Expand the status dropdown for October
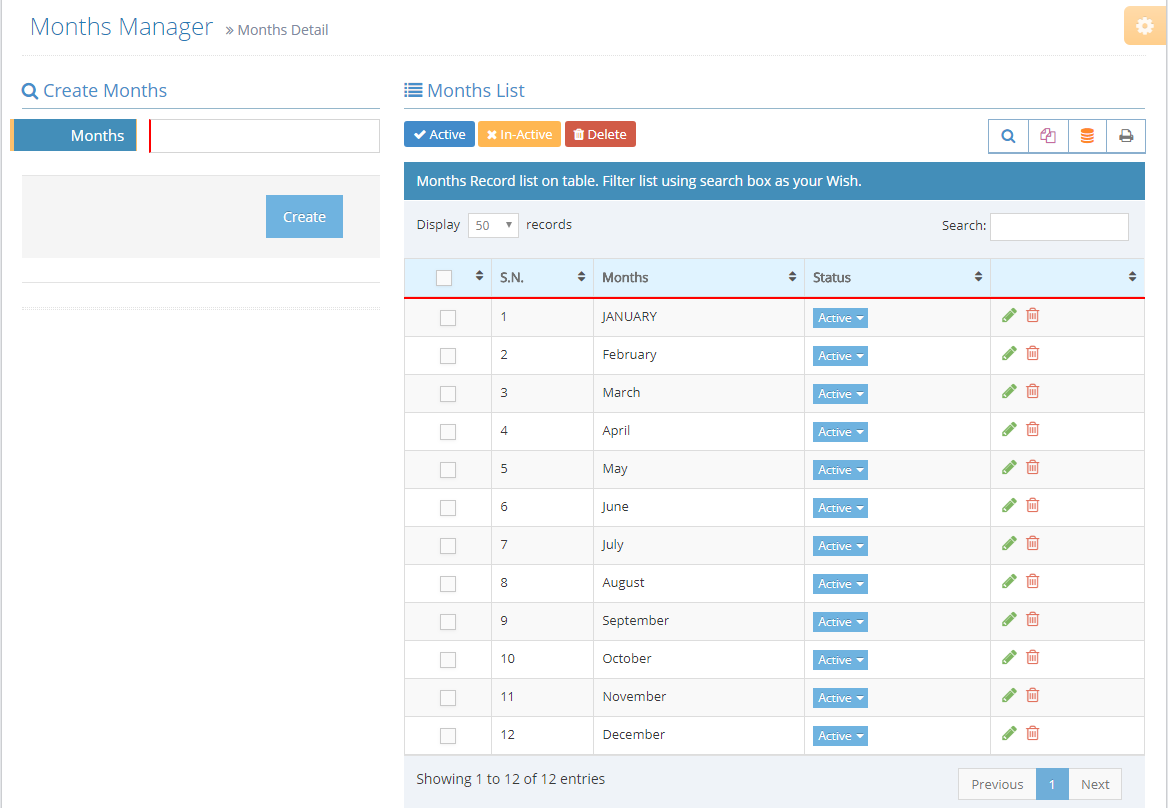Image resolution: width=1168 pixels, height=808 pixels. click(x=840, y=660)
